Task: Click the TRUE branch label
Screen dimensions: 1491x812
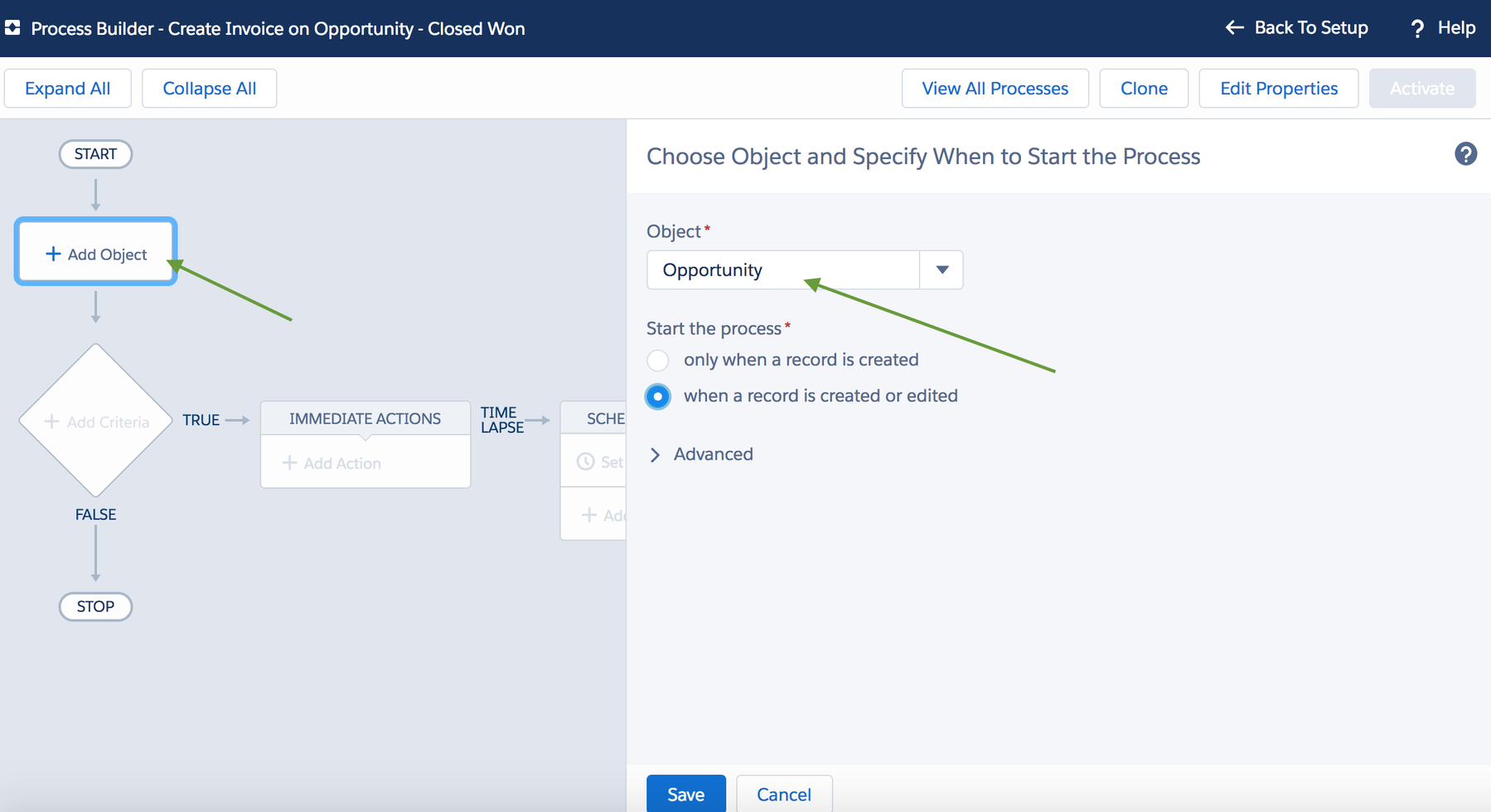Action: pyautogui.click(x=201, y=420)
